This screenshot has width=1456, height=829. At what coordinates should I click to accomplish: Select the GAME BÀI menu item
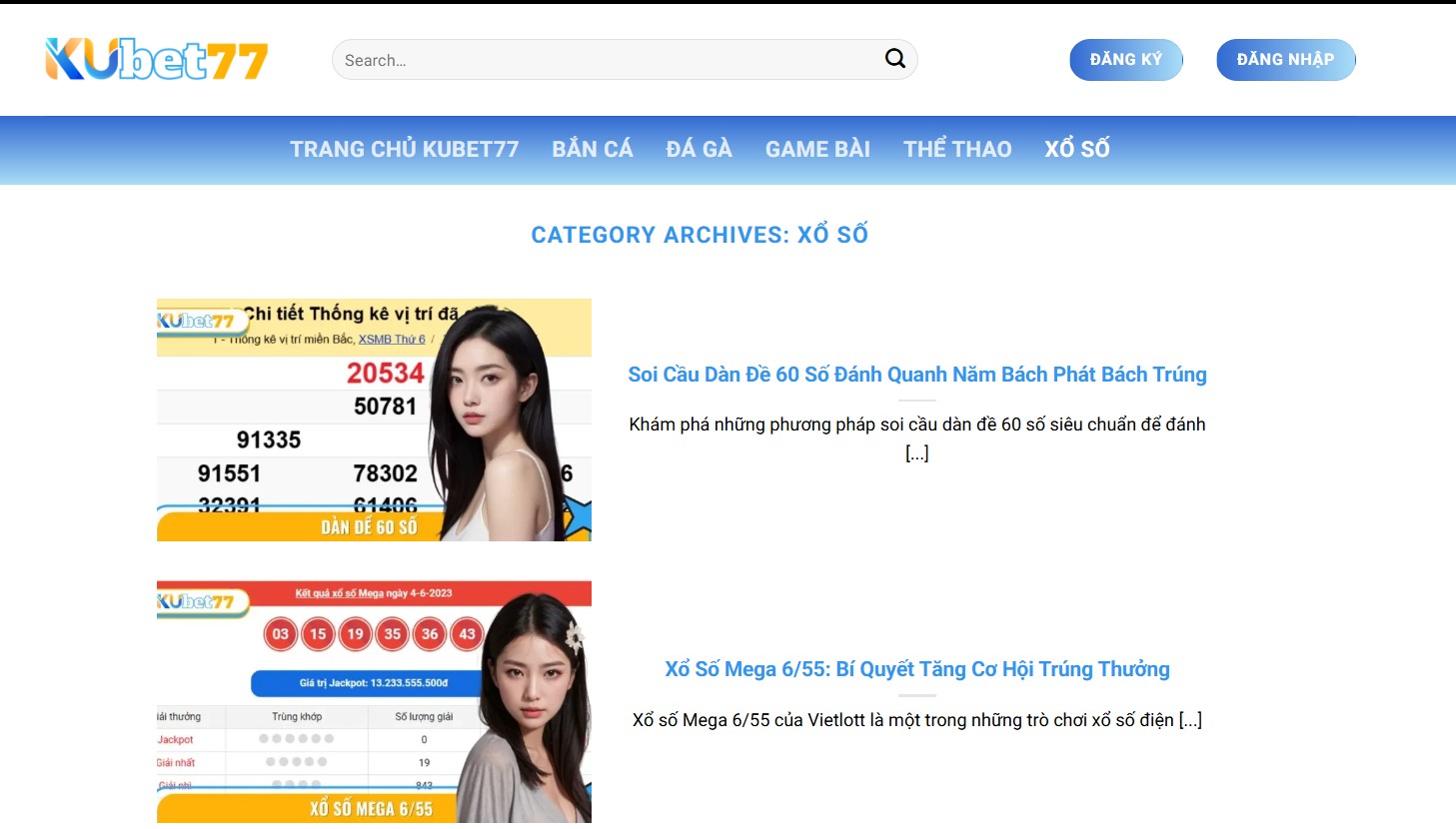tap(817, 150)
